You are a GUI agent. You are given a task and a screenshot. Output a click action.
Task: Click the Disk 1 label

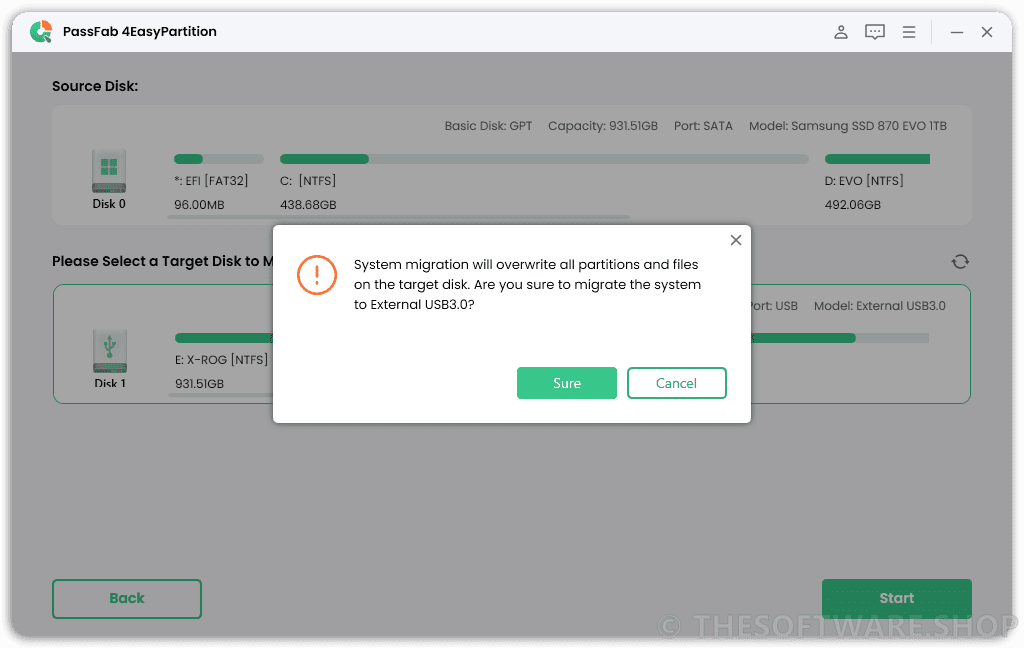point(110,383)
